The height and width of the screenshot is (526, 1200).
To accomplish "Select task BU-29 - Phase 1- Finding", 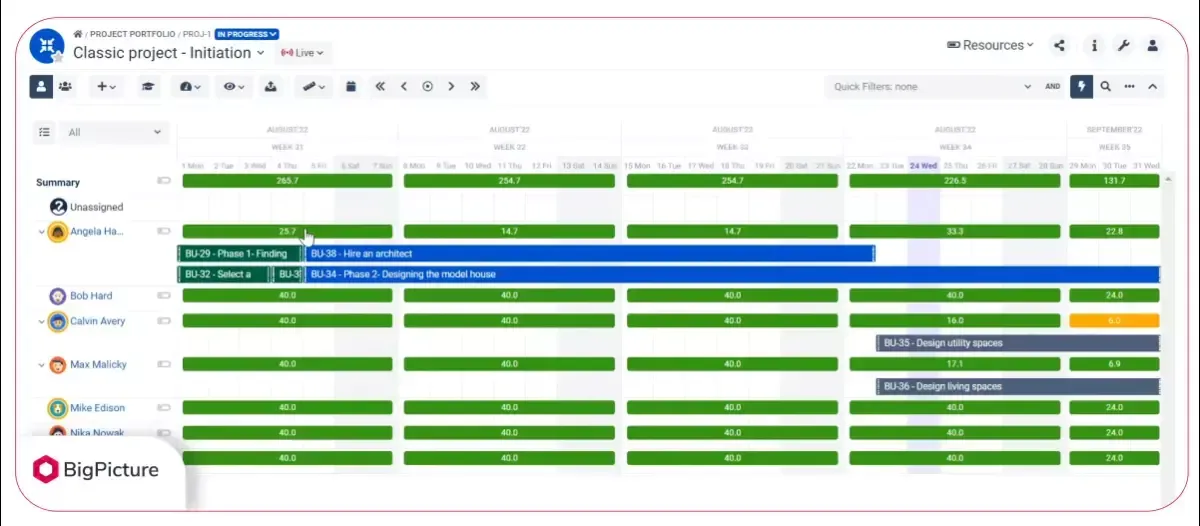I will (240, 254).
